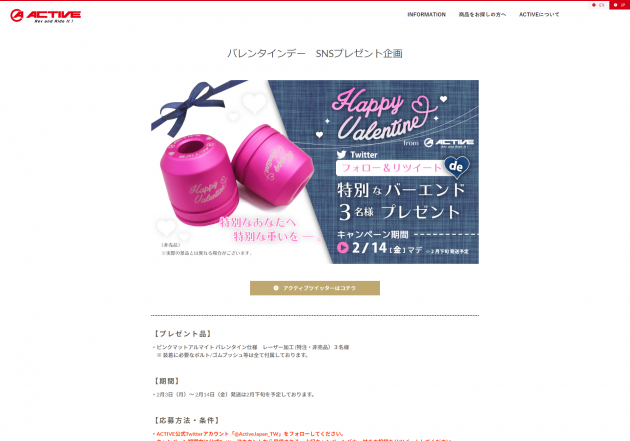The width and height of the screenshot is (630, 441).
Task: Click the left upright pink bar end
Action: [197, 179]
